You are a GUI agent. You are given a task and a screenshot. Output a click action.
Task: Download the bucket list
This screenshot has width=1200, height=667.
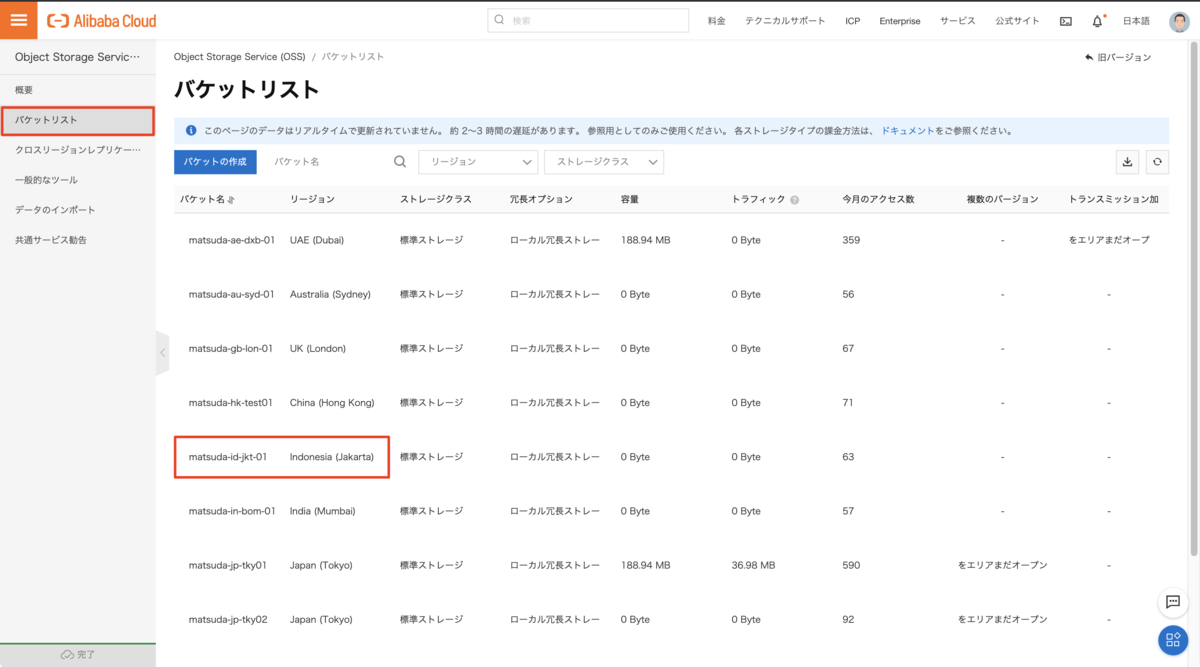click(1128, 162)
